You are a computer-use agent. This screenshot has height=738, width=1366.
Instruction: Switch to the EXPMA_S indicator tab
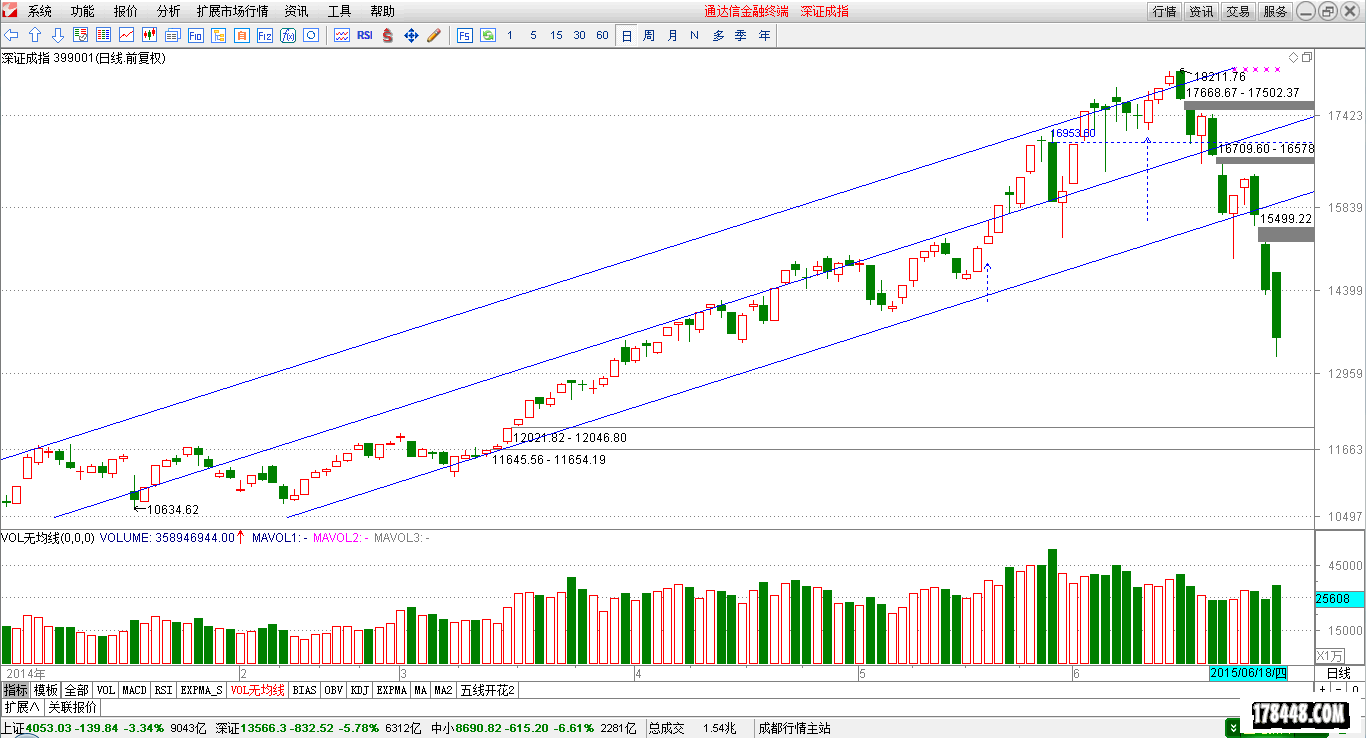click(202, 690)
